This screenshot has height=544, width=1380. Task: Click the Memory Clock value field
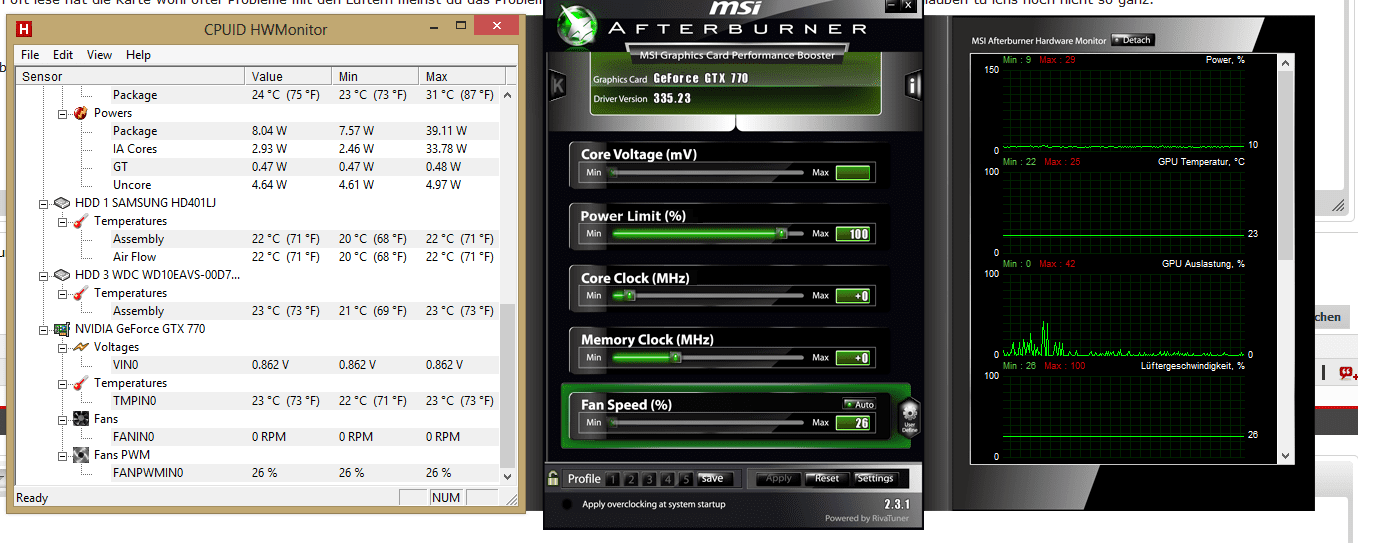coord(853,358)
